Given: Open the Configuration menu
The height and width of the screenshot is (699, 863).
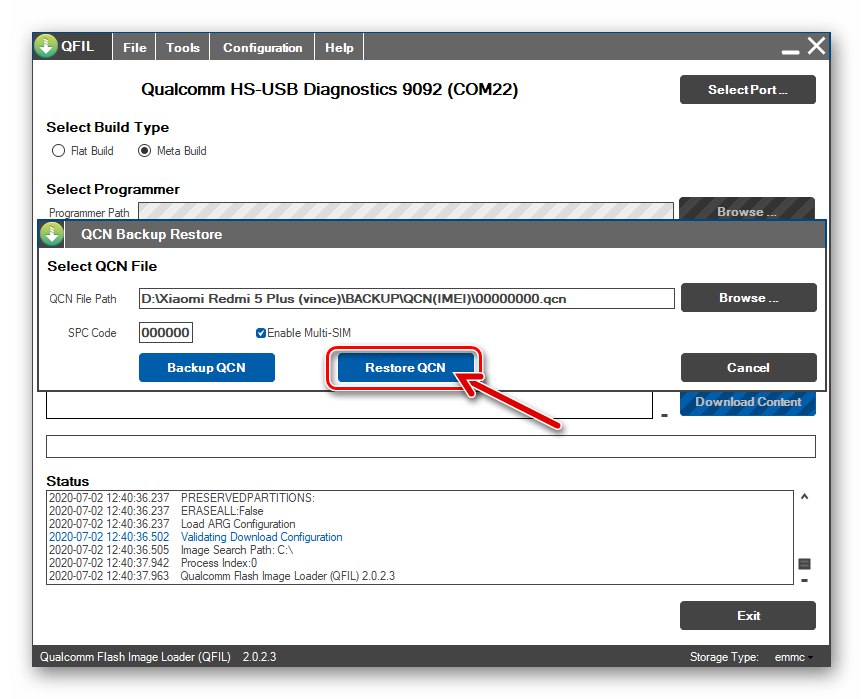Looking at the screenshot, I should click(263, 47).
